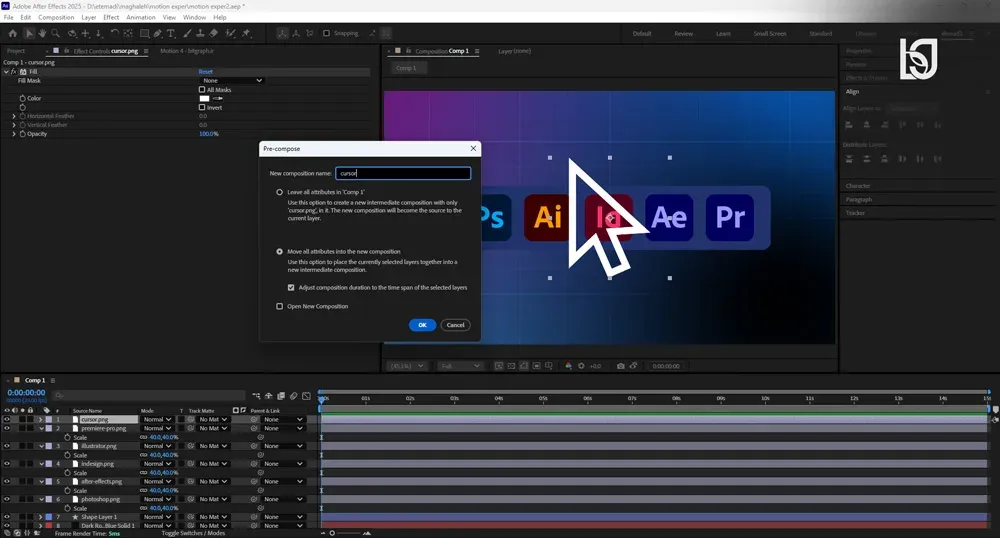
Task: Check the Invert checkbox in Fill effect
Action: click(x=202, y=107)
